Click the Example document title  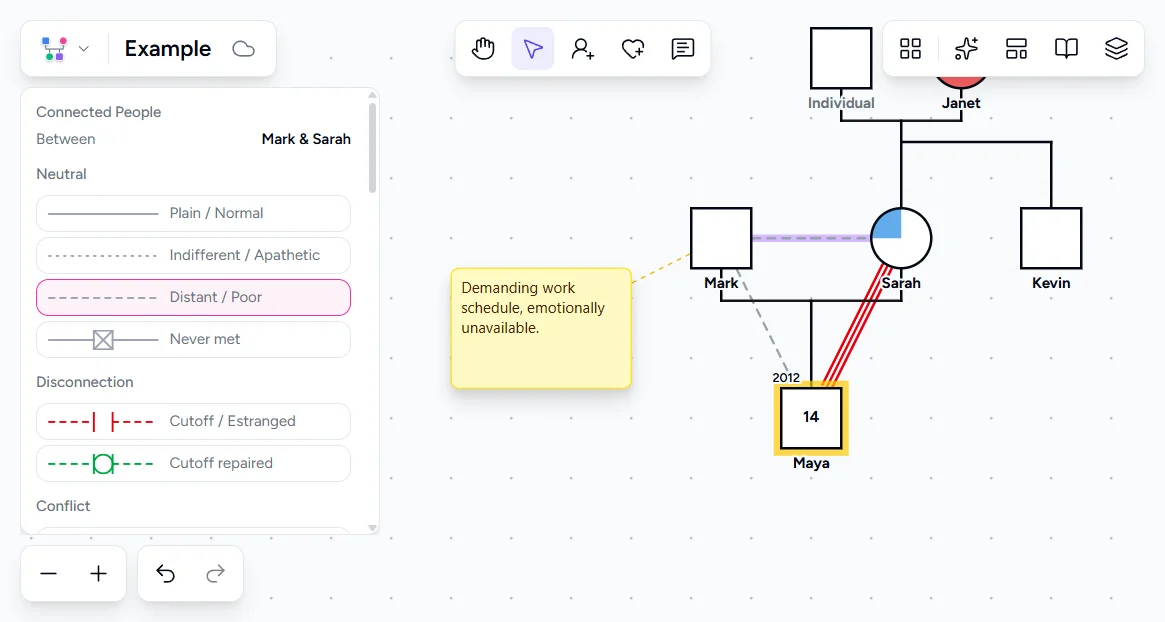click(168, 49)
